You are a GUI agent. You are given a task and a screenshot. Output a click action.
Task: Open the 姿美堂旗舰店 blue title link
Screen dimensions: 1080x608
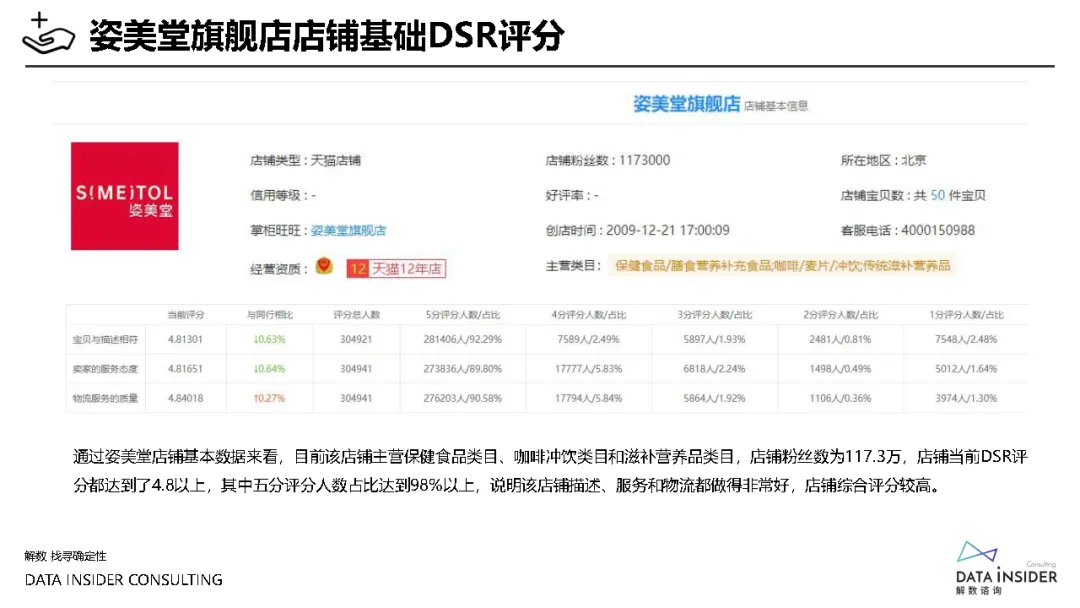click(686, 104)
